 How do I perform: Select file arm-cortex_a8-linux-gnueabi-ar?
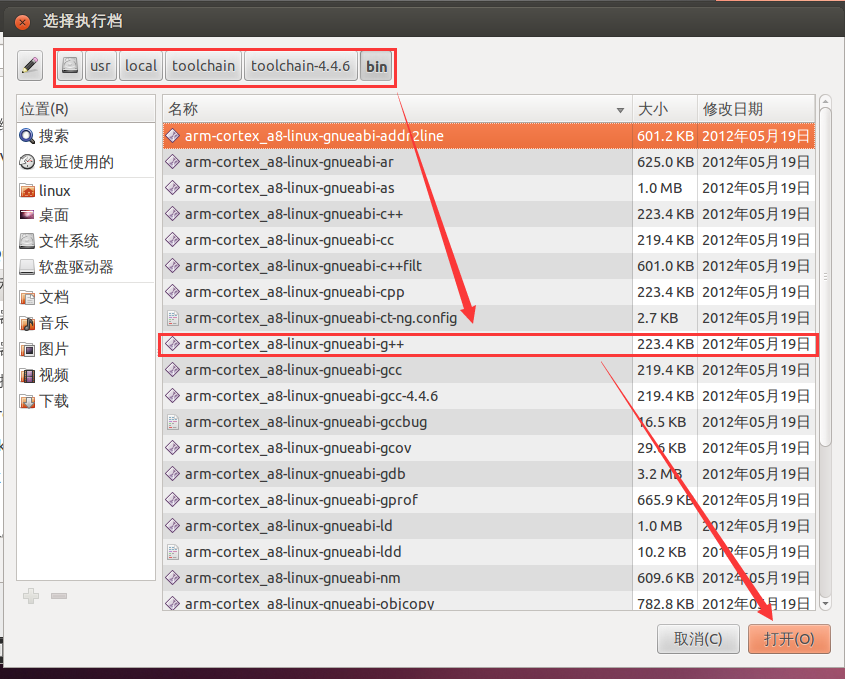(489, 162)
